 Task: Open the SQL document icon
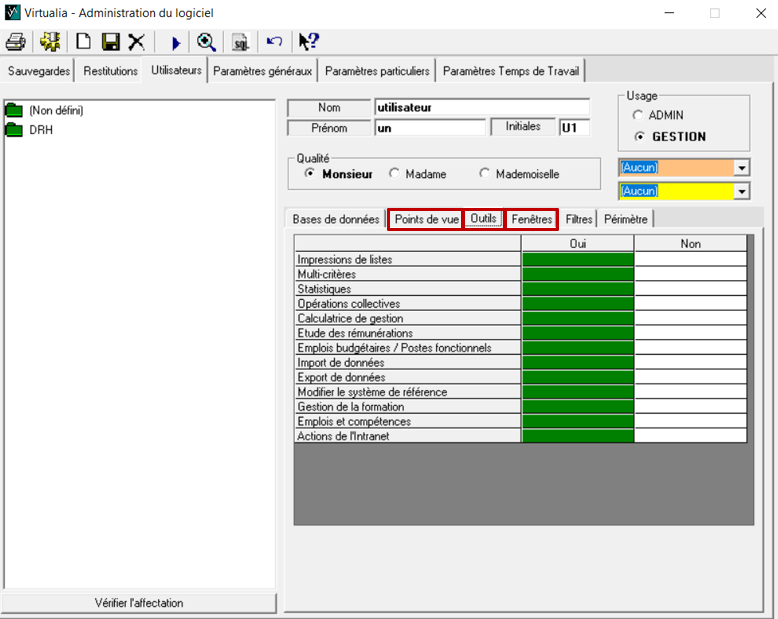coord(240,42)
